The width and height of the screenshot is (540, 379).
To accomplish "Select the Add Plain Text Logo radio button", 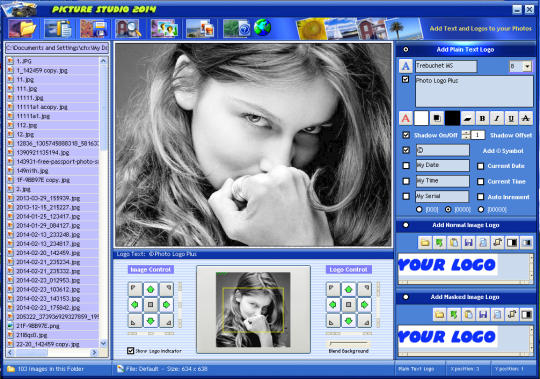I will [x=406, y=50].
